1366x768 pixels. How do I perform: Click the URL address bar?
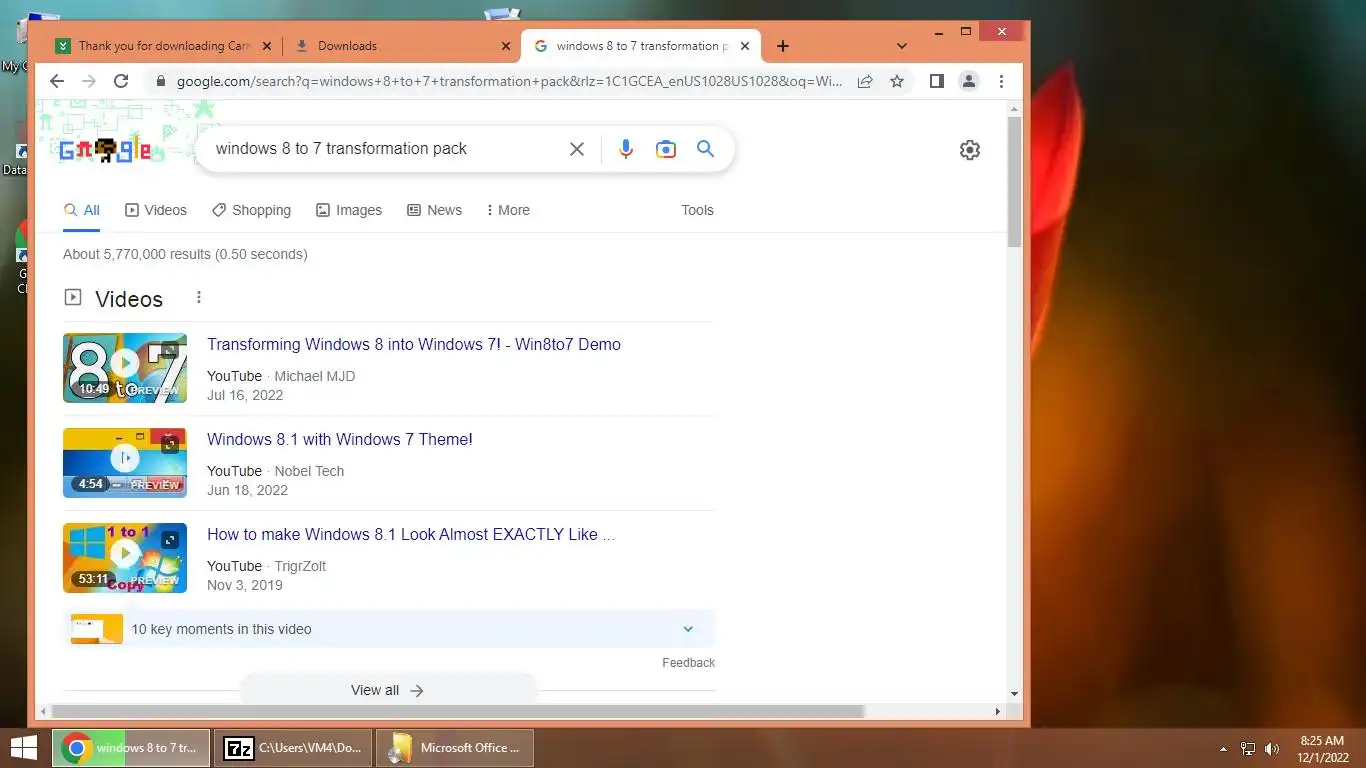pyautogui.click(x=509, y=81)
